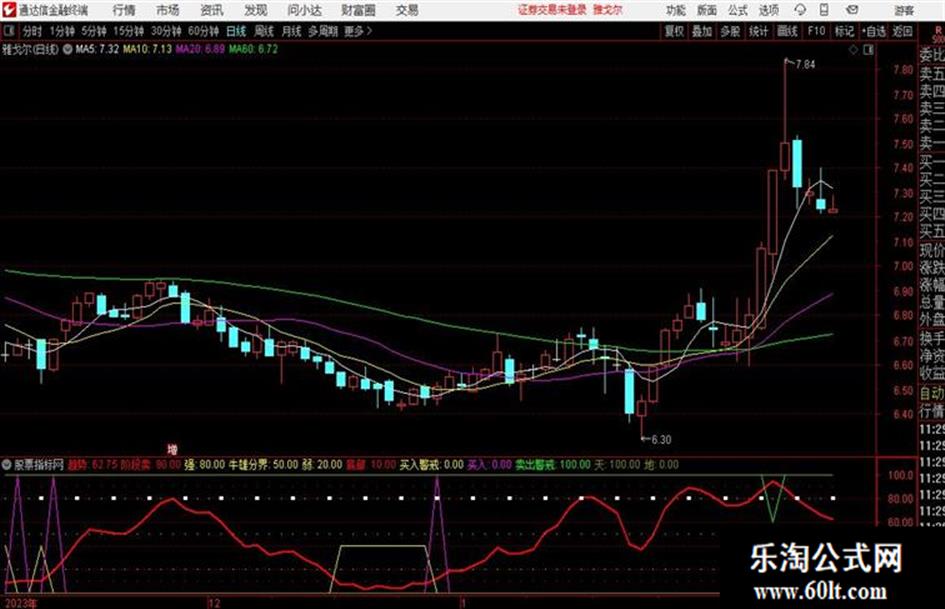This screenshot has height=609, width=945.
Task: Switch to the 30分钟 period tab
Action: coord(166,31)
